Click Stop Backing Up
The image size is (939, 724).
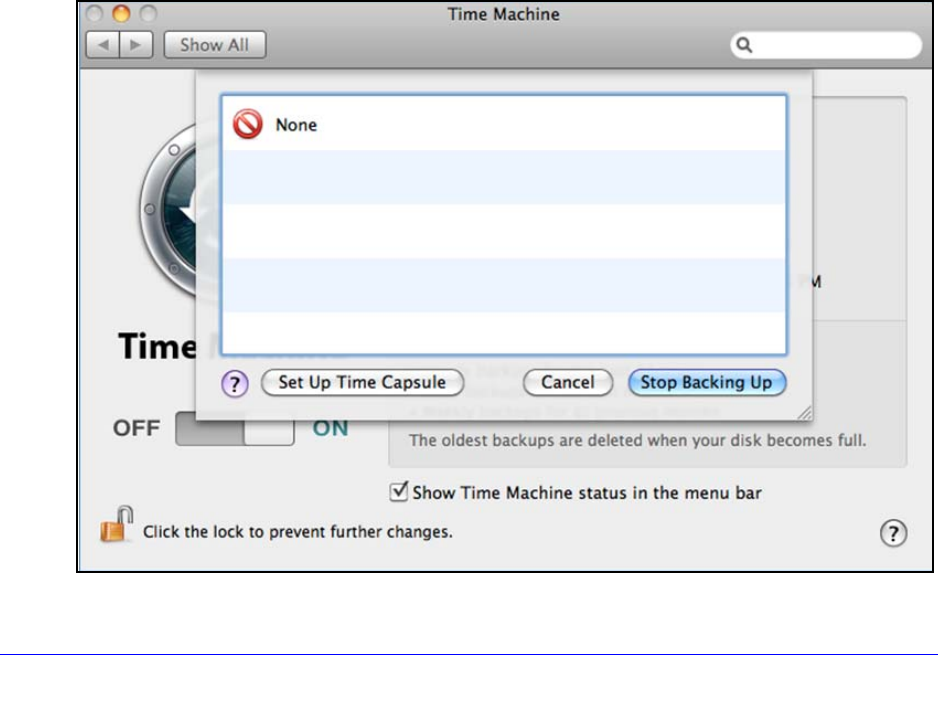coord(707,383)
